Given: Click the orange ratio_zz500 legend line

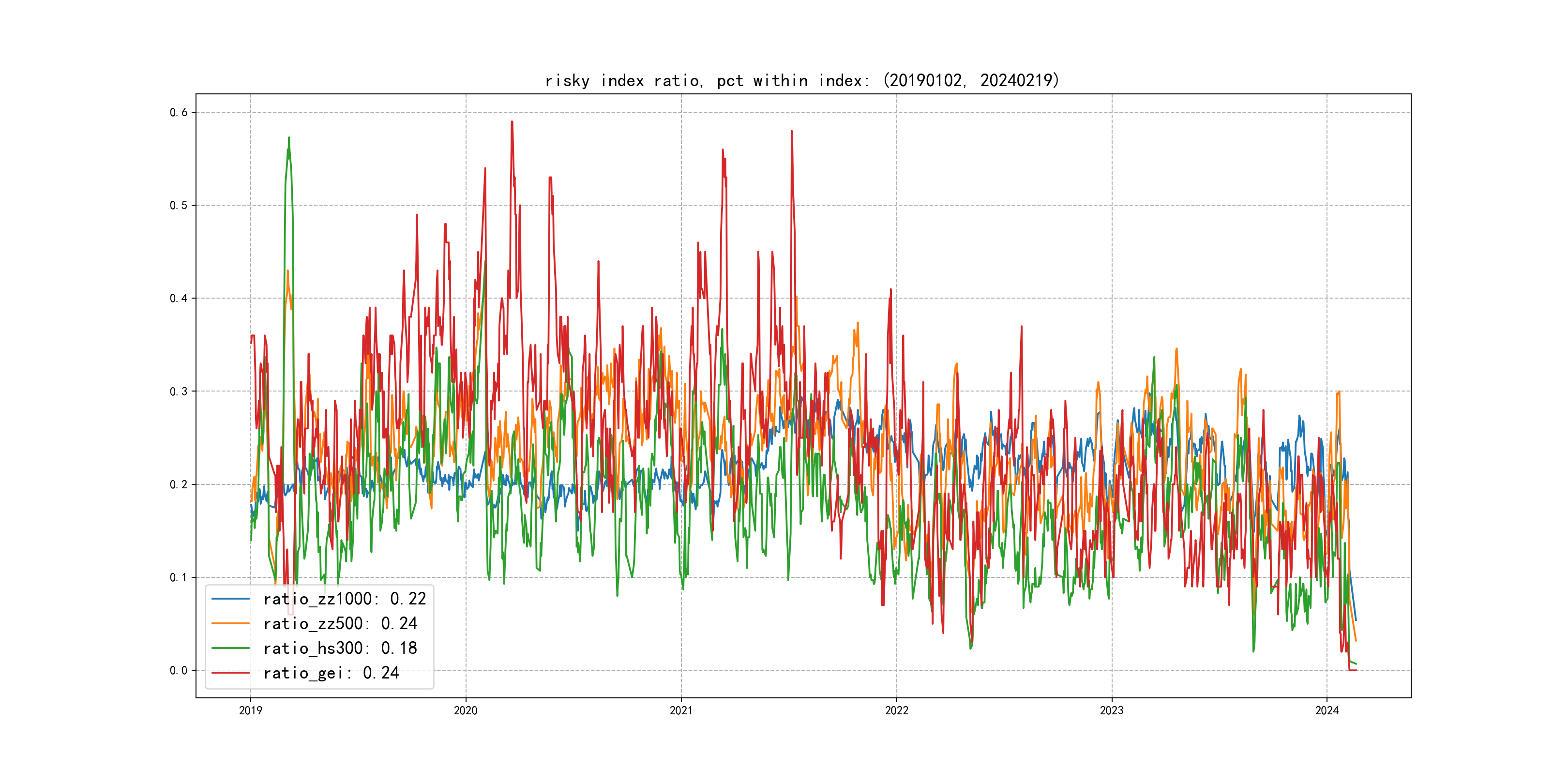Looking at the screenshot, I should click(230, 623).
